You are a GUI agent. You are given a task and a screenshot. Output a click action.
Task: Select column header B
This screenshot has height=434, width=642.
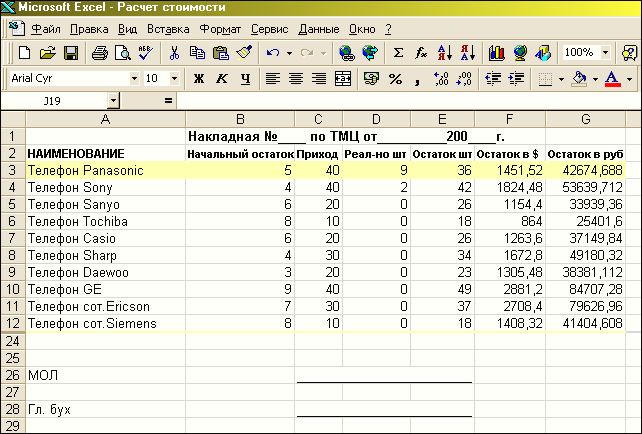(240, 119)
